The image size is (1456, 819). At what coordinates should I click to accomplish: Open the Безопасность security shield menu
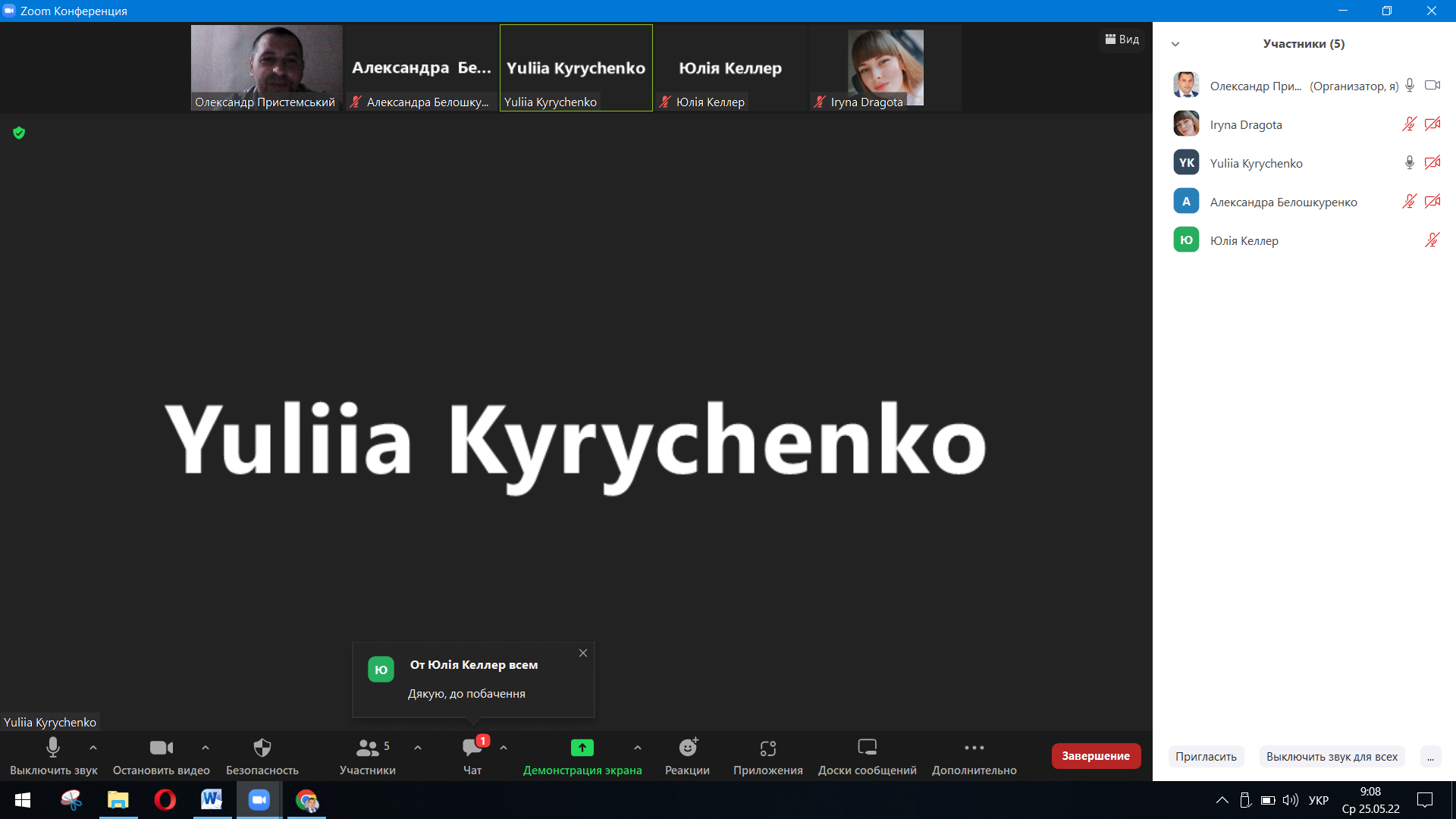pyautogui.click(x=262, y=756)
